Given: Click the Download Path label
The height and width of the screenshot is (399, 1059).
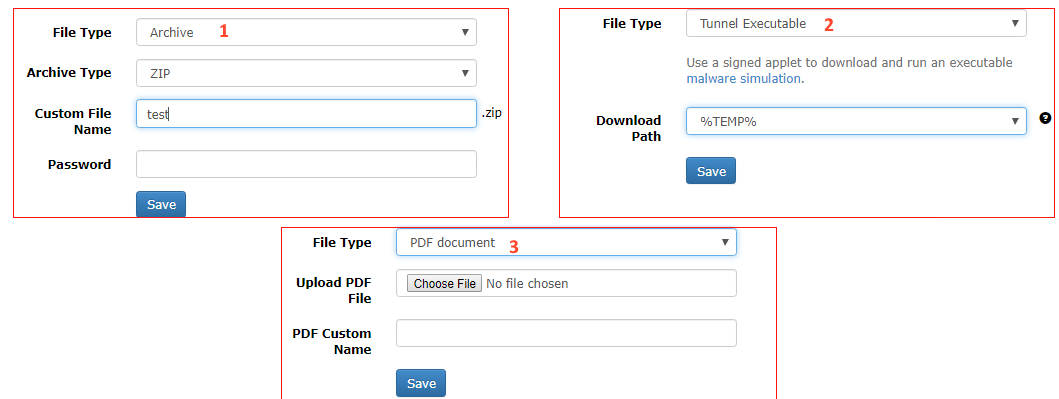Looking at the screenshot, I should point(628,128).
